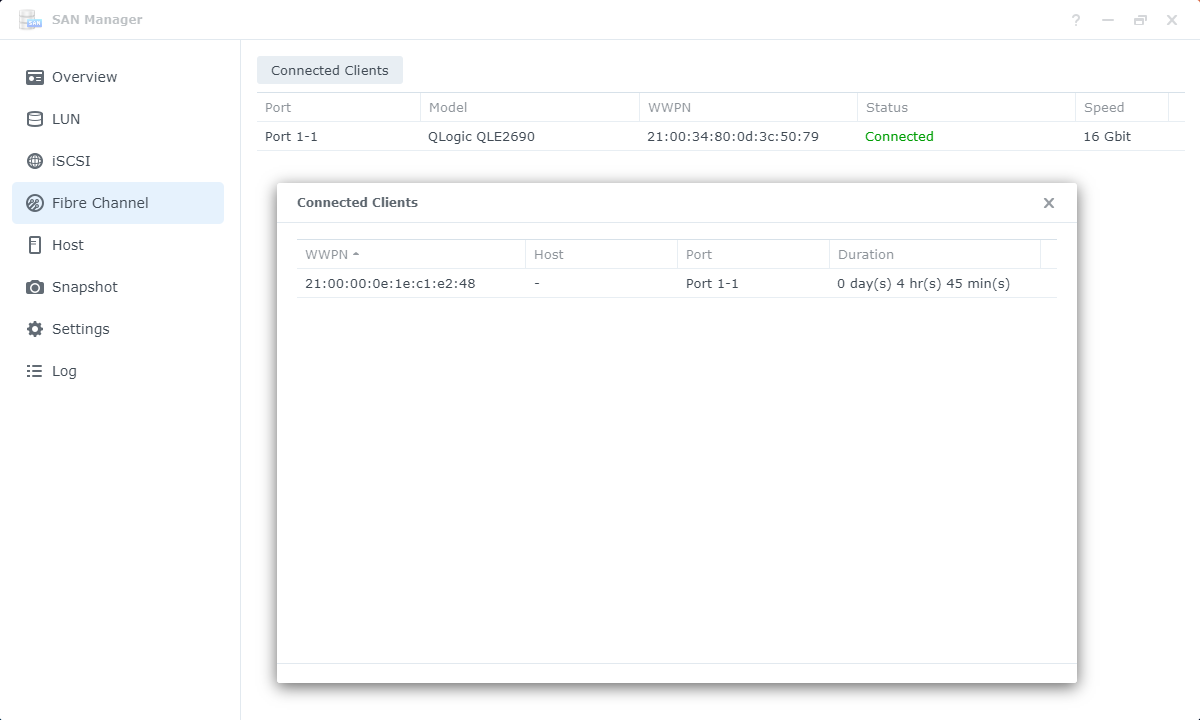Open the Settings gear icon
This screenshot has height=720, width=1200.
tap(35, 329)
